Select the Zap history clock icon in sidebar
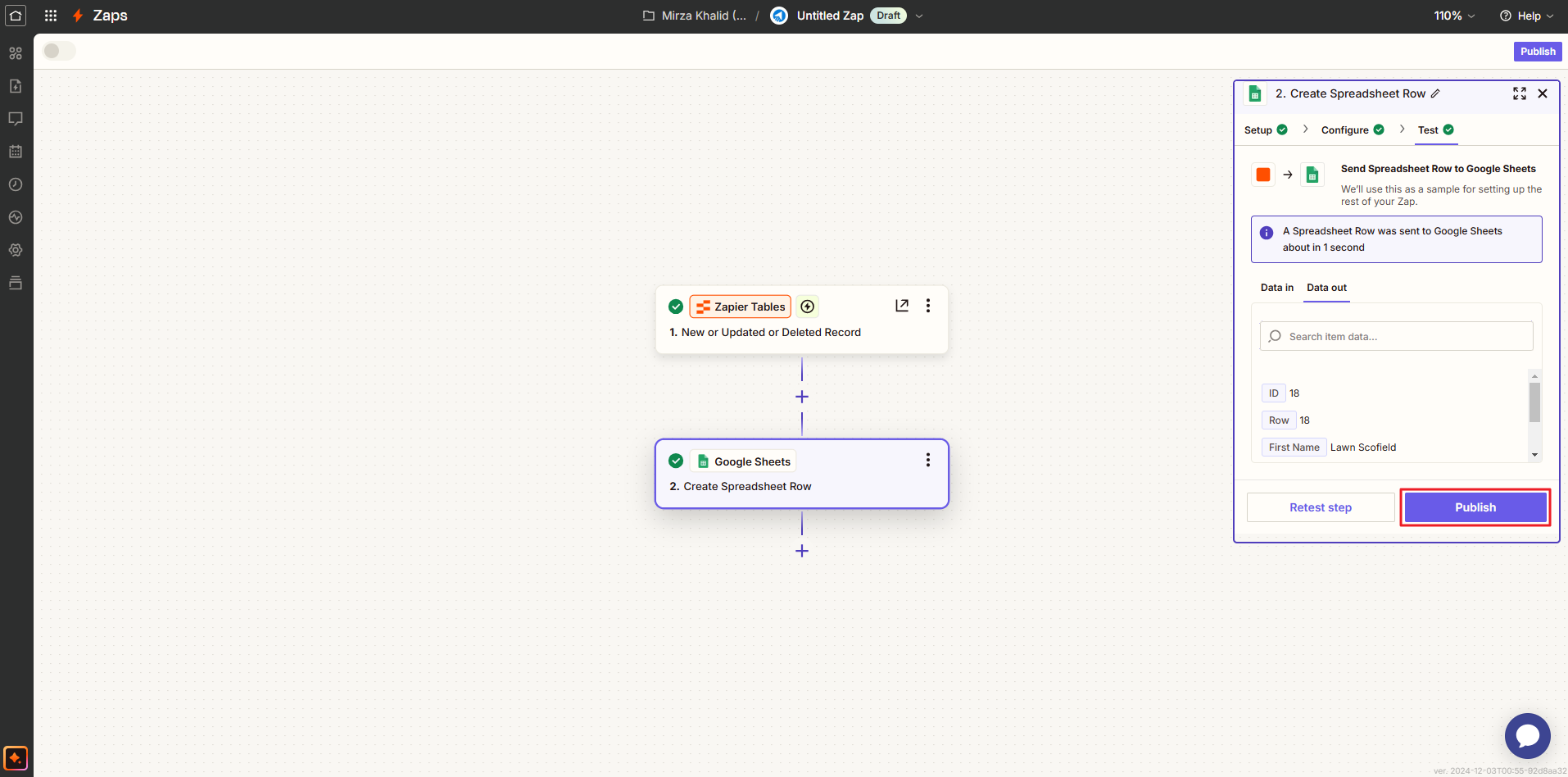The height and width of the screenshot is (777, 1568). 15,184
